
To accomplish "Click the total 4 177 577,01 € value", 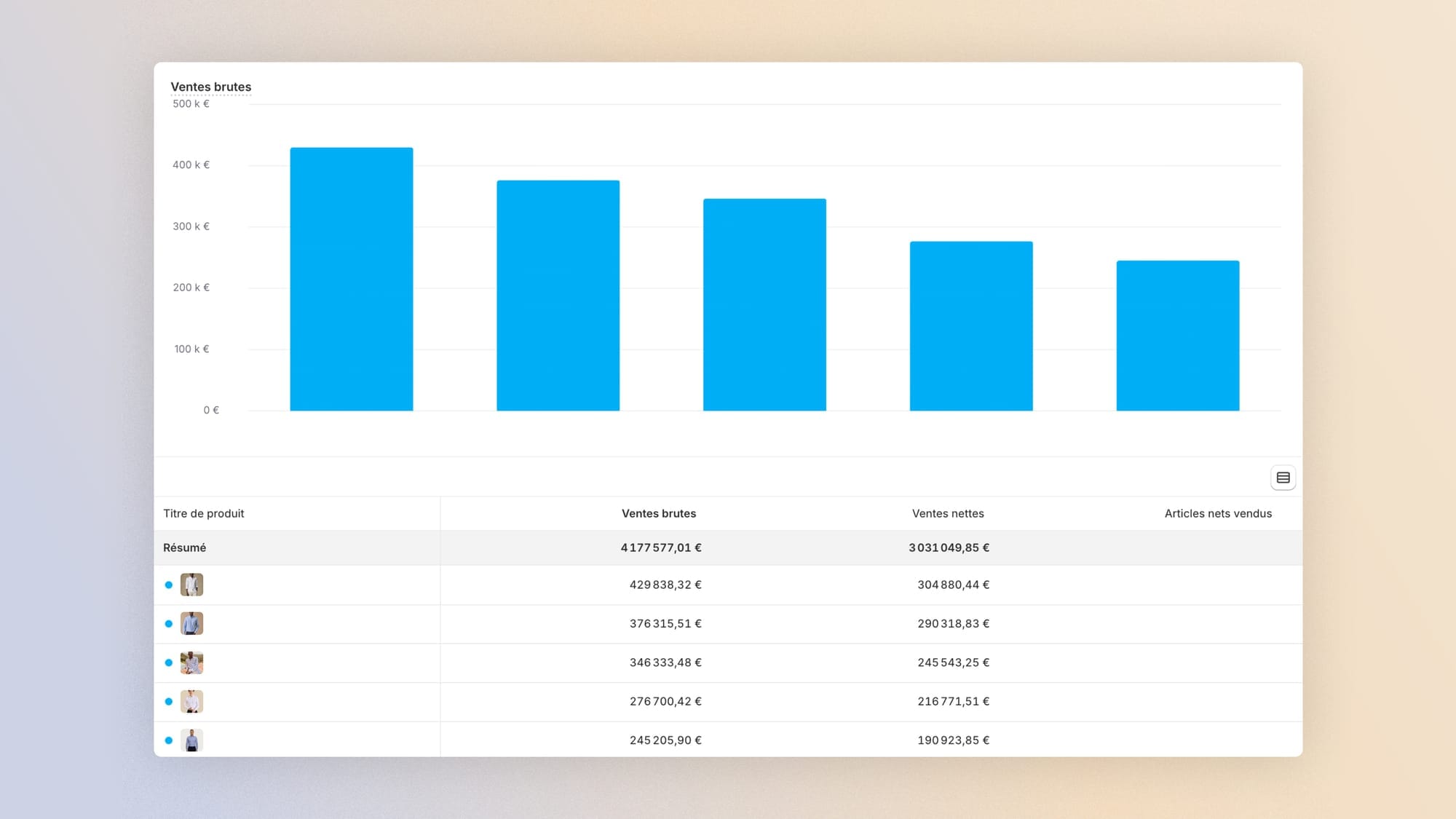I will tap(661, 547).
